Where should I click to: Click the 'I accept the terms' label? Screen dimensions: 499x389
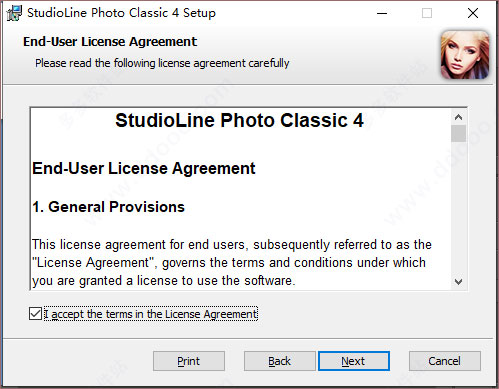tap(151, 314)
